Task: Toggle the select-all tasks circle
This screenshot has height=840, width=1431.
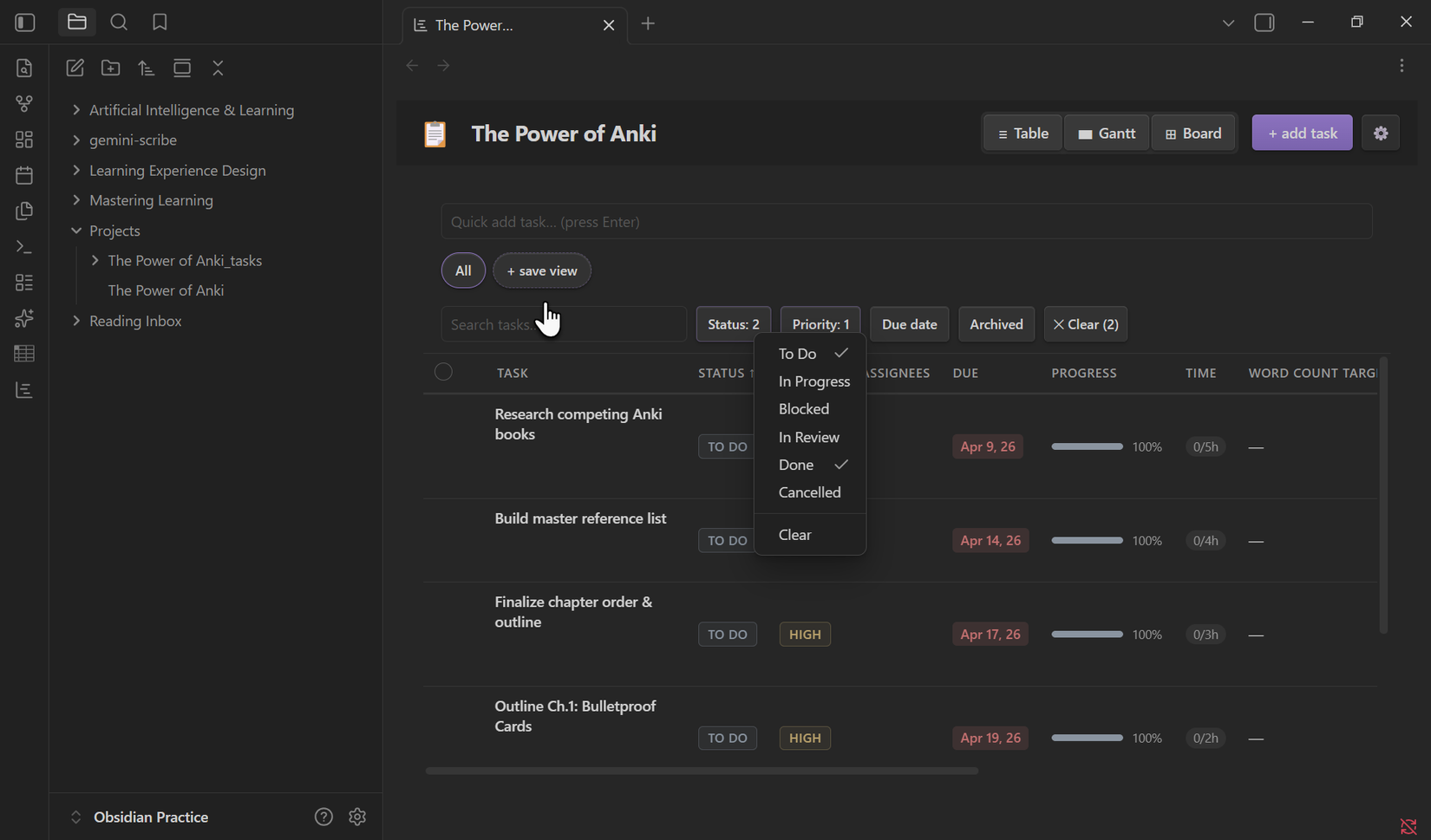Action: coord(443,372)
